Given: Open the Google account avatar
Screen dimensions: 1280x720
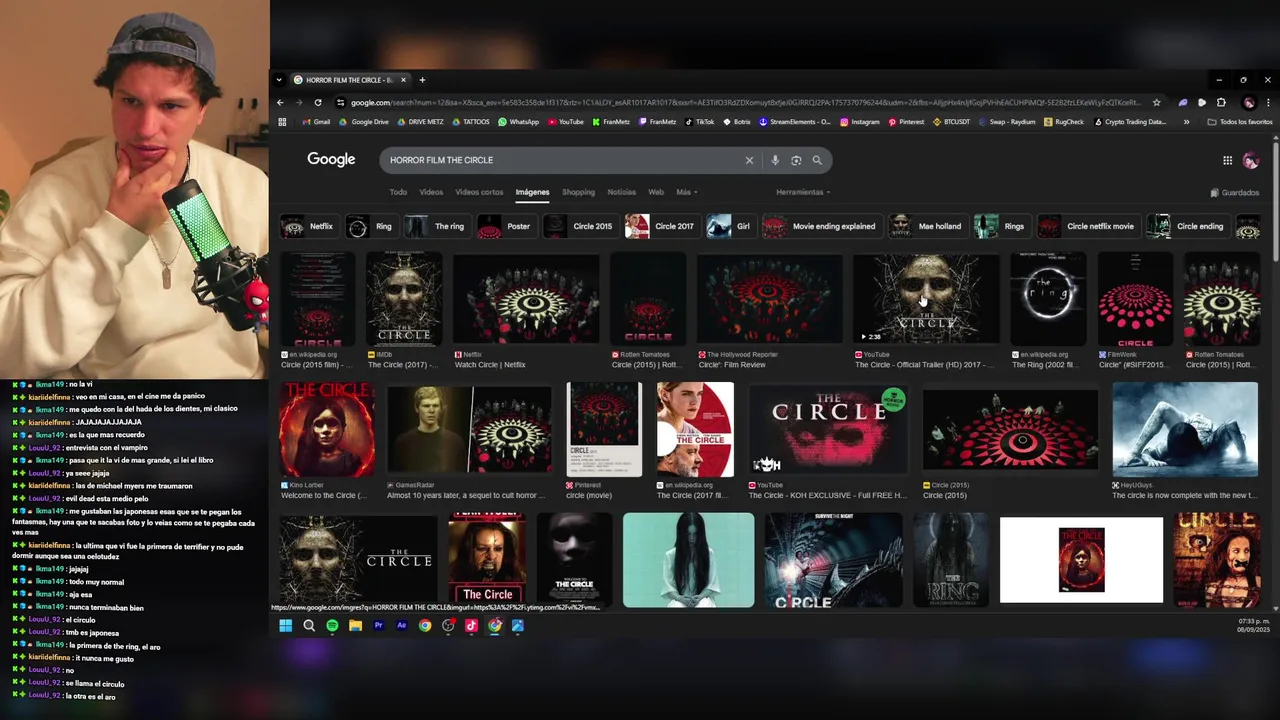Looking at the screenshot, I should (x=1250, y=160).
